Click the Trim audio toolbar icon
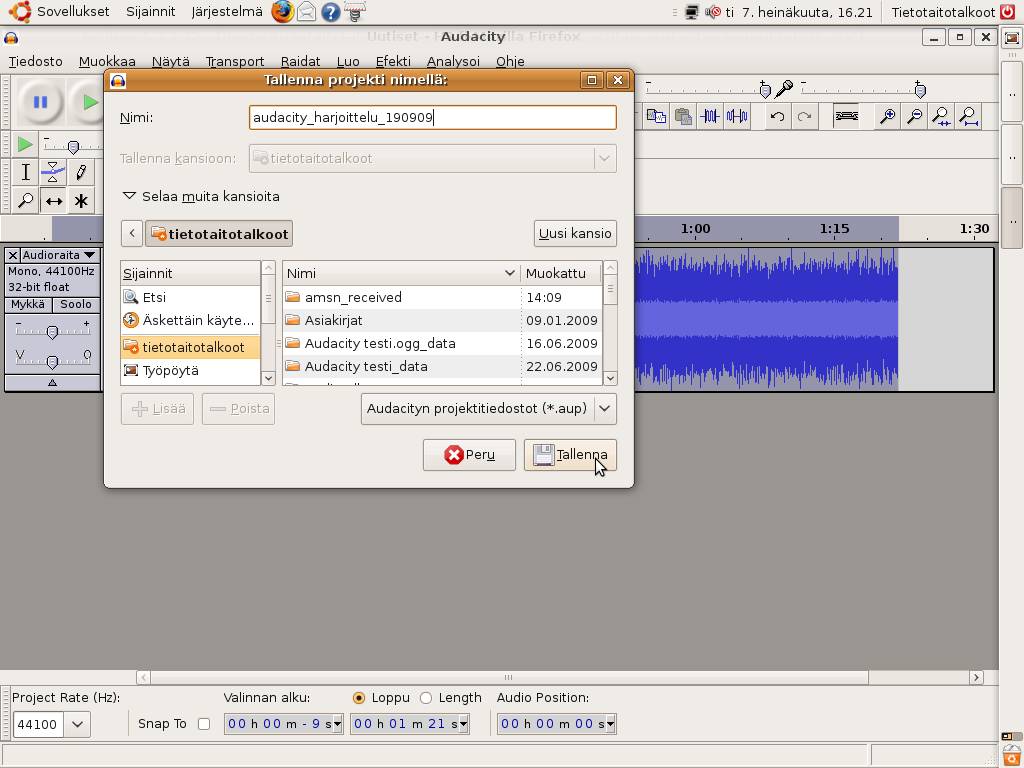Viewport: 1024px width, 768px height. [710, 116]
